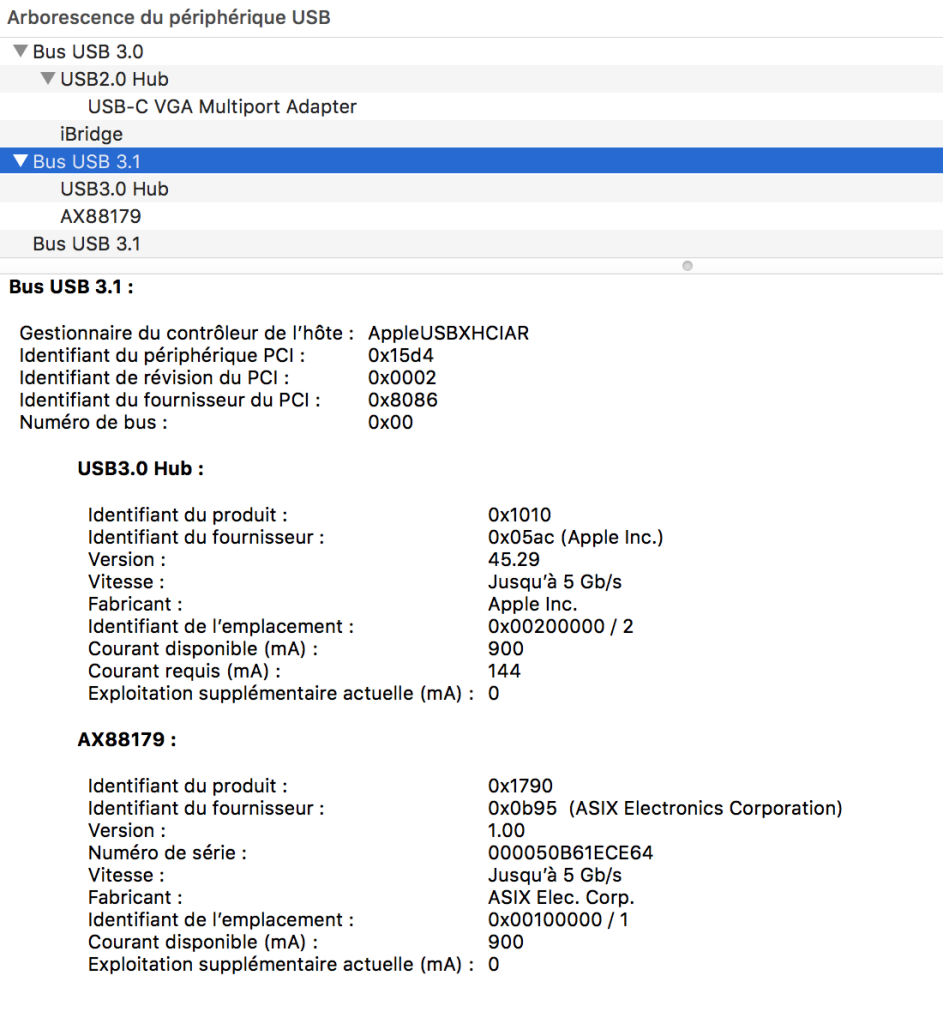Screen dimensions: 943x1024
Task: Collapse the USB2.0 Hub disclosure triangle
Action: pyautogui.click(x=48, y=78)
